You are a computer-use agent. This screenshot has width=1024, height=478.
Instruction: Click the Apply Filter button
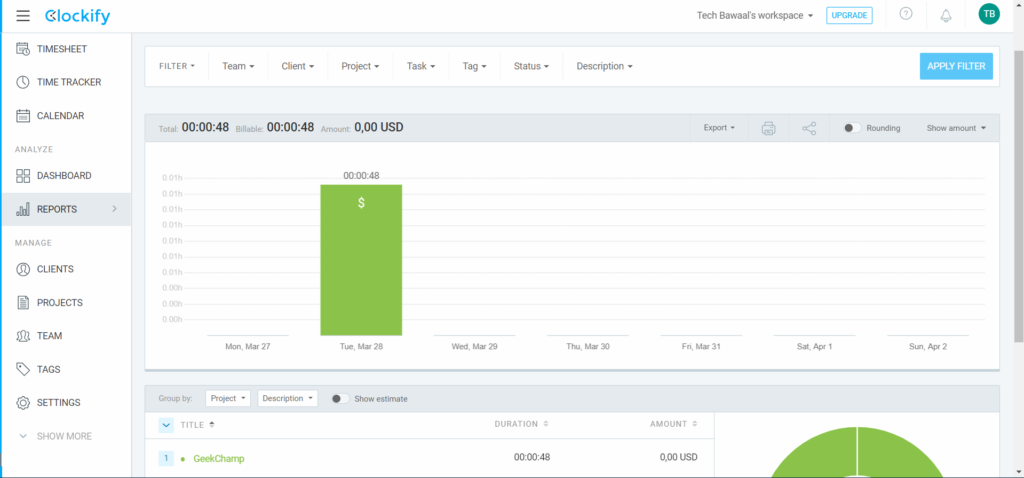956,66
